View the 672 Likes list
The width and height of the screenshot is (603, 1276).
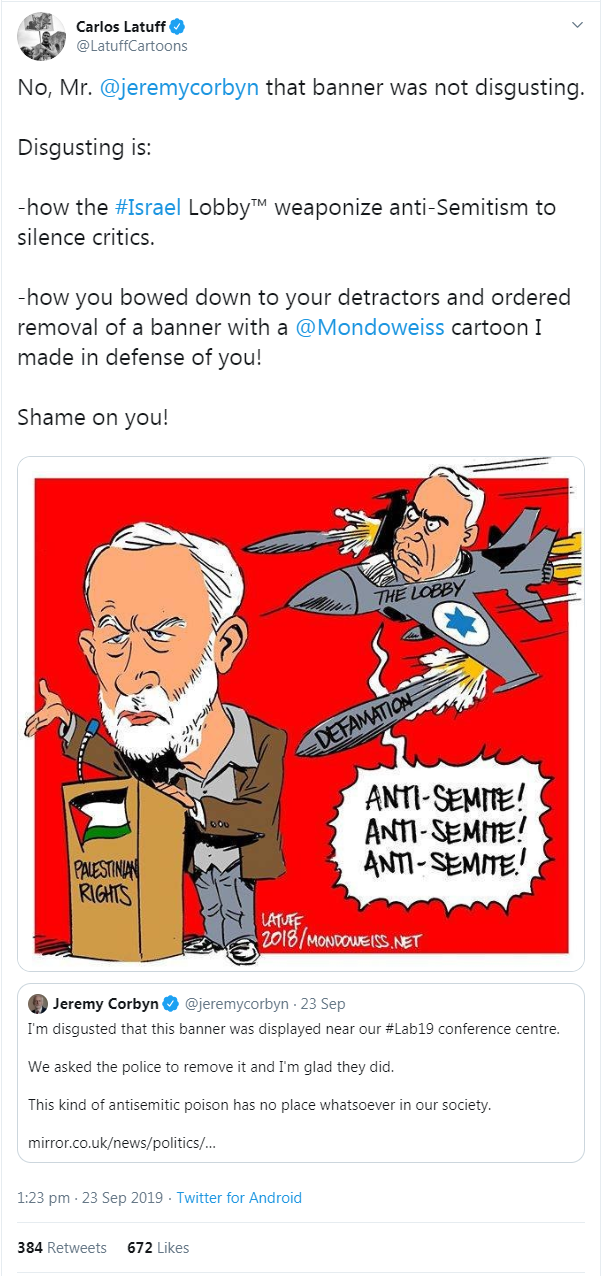tap(158, 1247)
